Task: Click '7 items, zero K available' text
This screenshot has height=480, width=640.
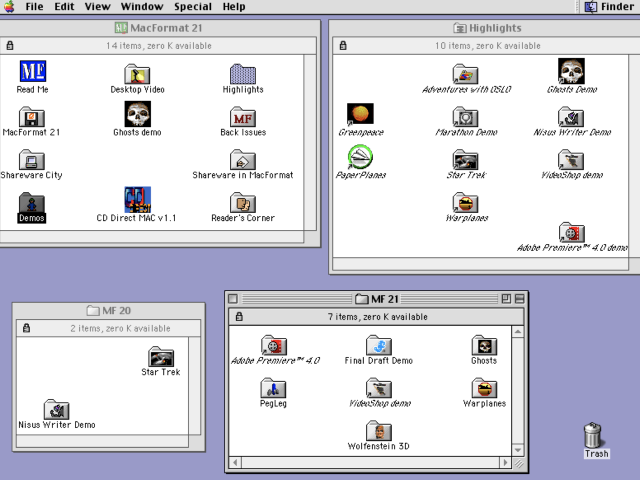Action: click(x=378, y=317)
